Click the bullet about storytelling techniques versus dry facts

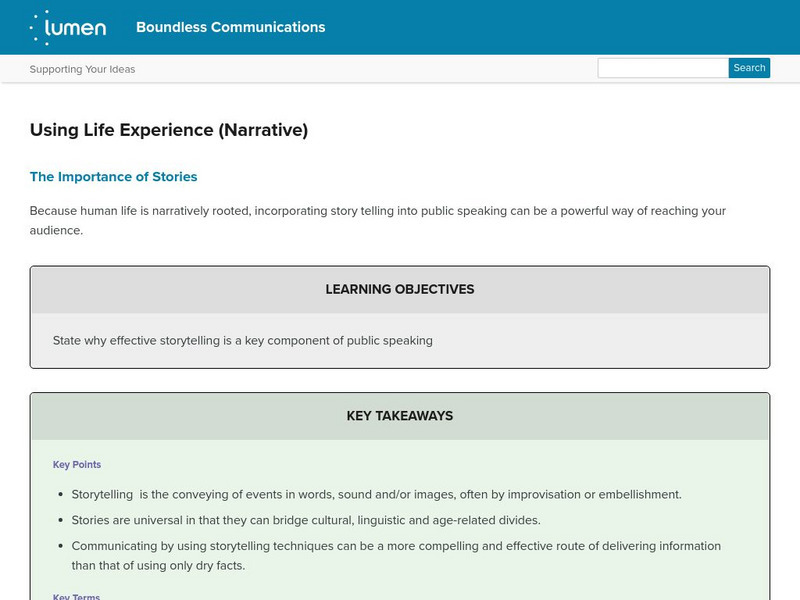click(396, 555)
